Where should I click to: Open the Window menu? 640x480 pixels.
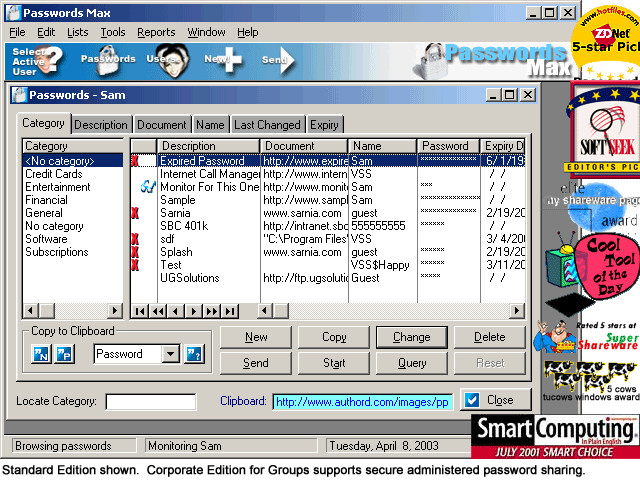pos(206,32)
